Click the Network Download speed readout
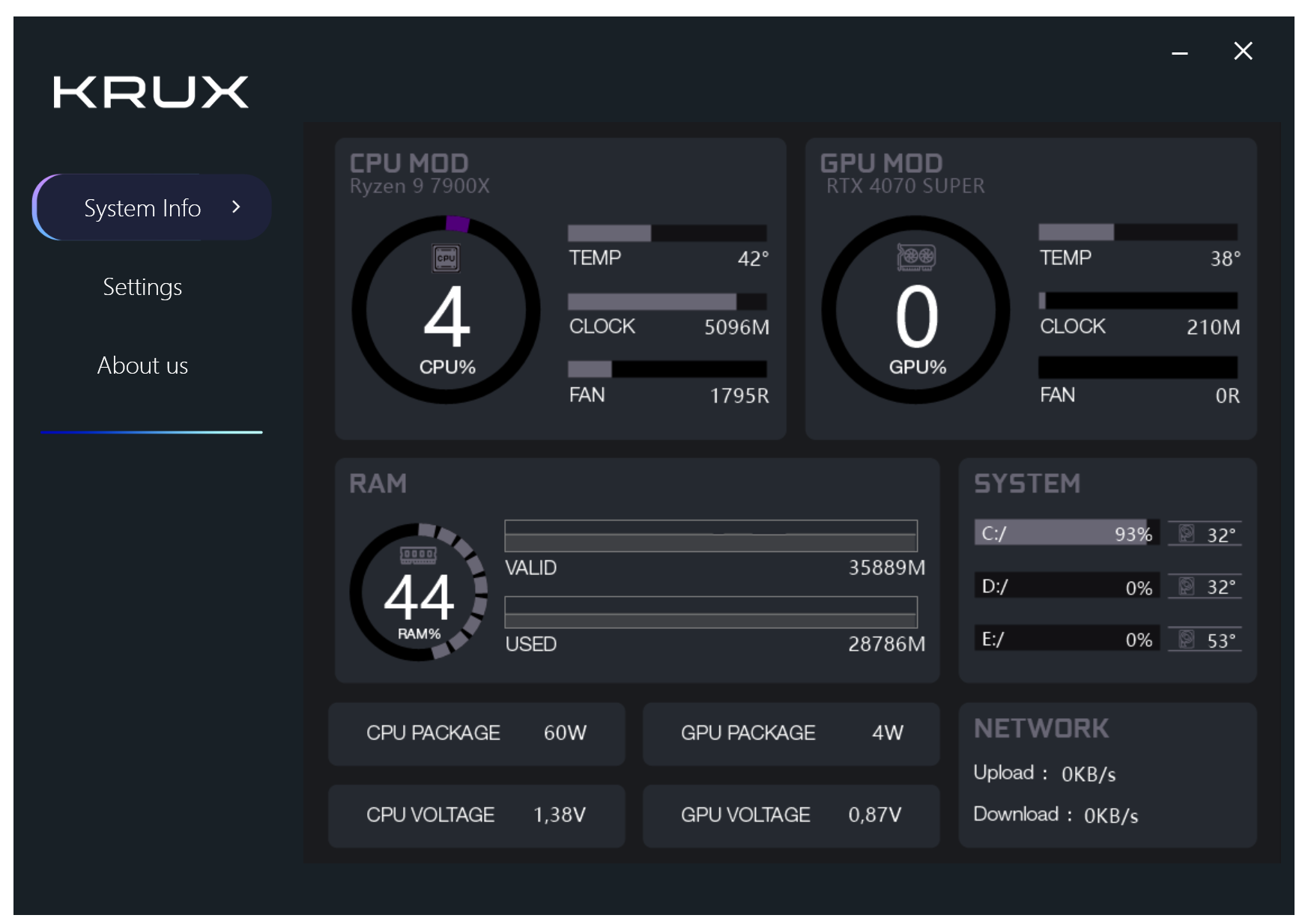1302x924 pixels. click(1055, 815)
